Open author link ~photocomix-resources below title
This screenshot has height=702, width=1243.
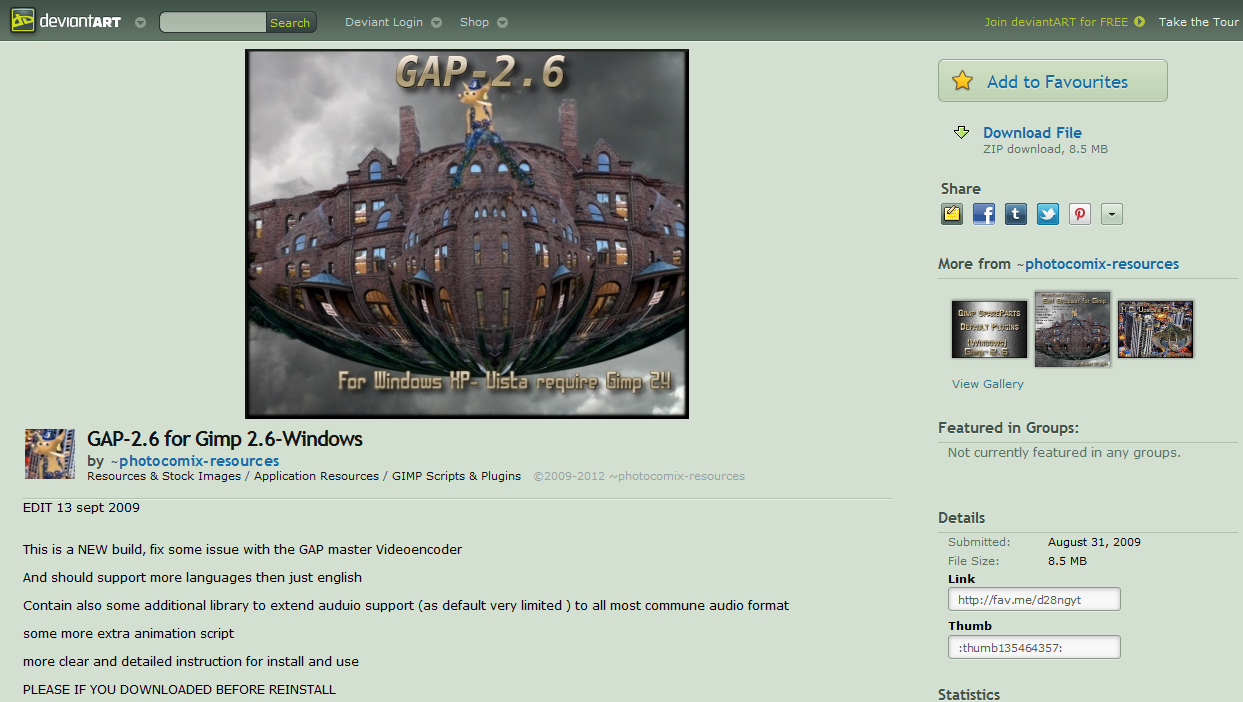coord(194,461)
